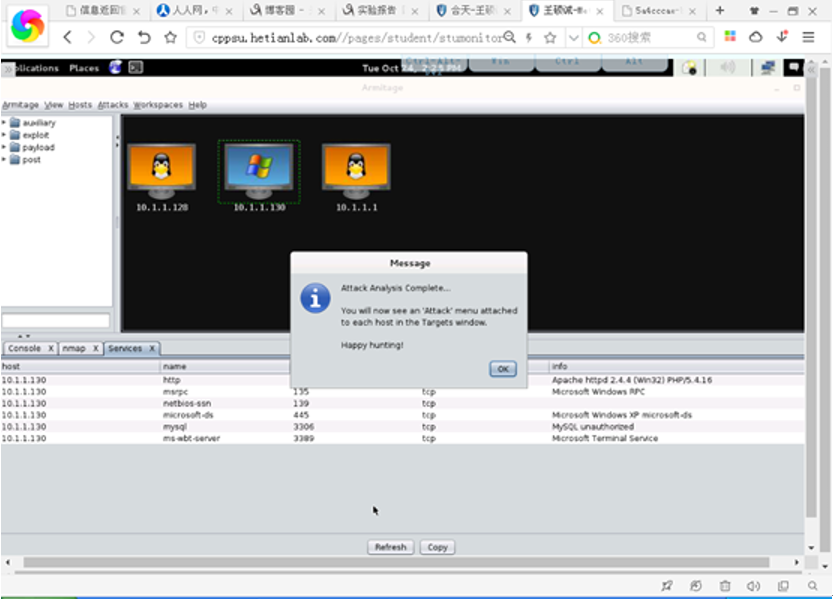Click the browser address bar URL
The image size is (833, 599).
click(356, 38)
